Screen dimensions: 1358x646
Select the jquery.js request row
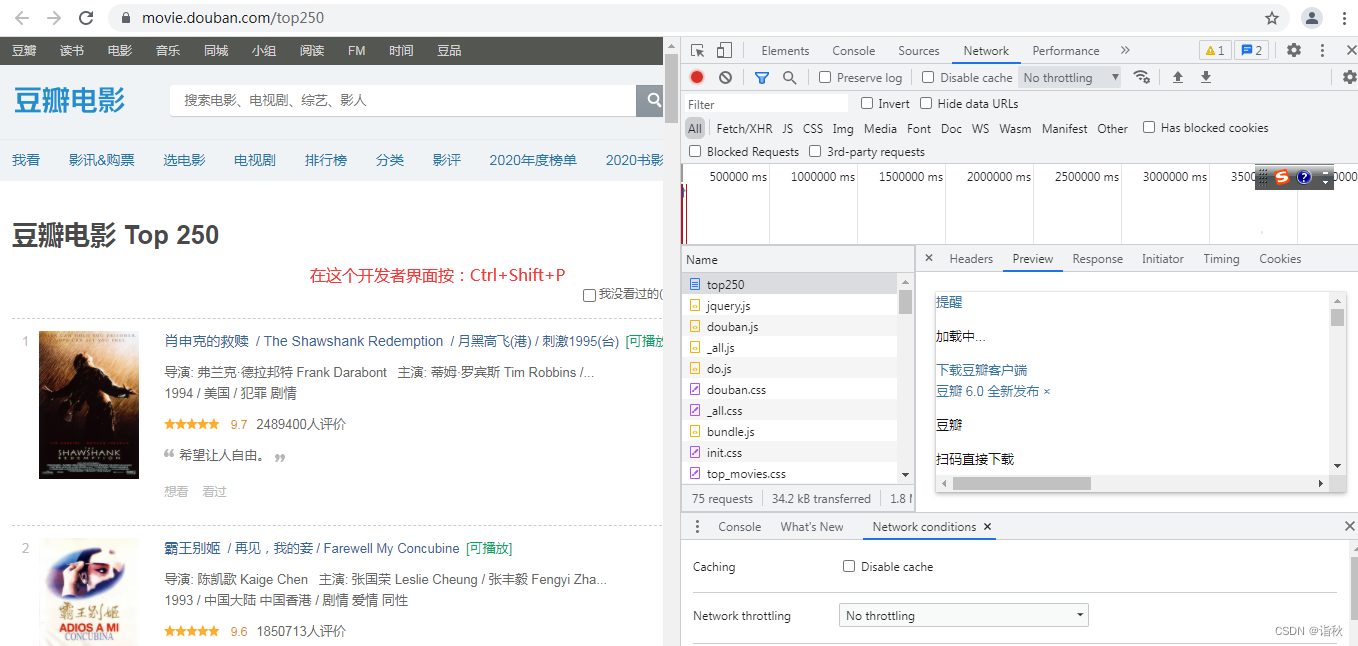tap(791, 306)
